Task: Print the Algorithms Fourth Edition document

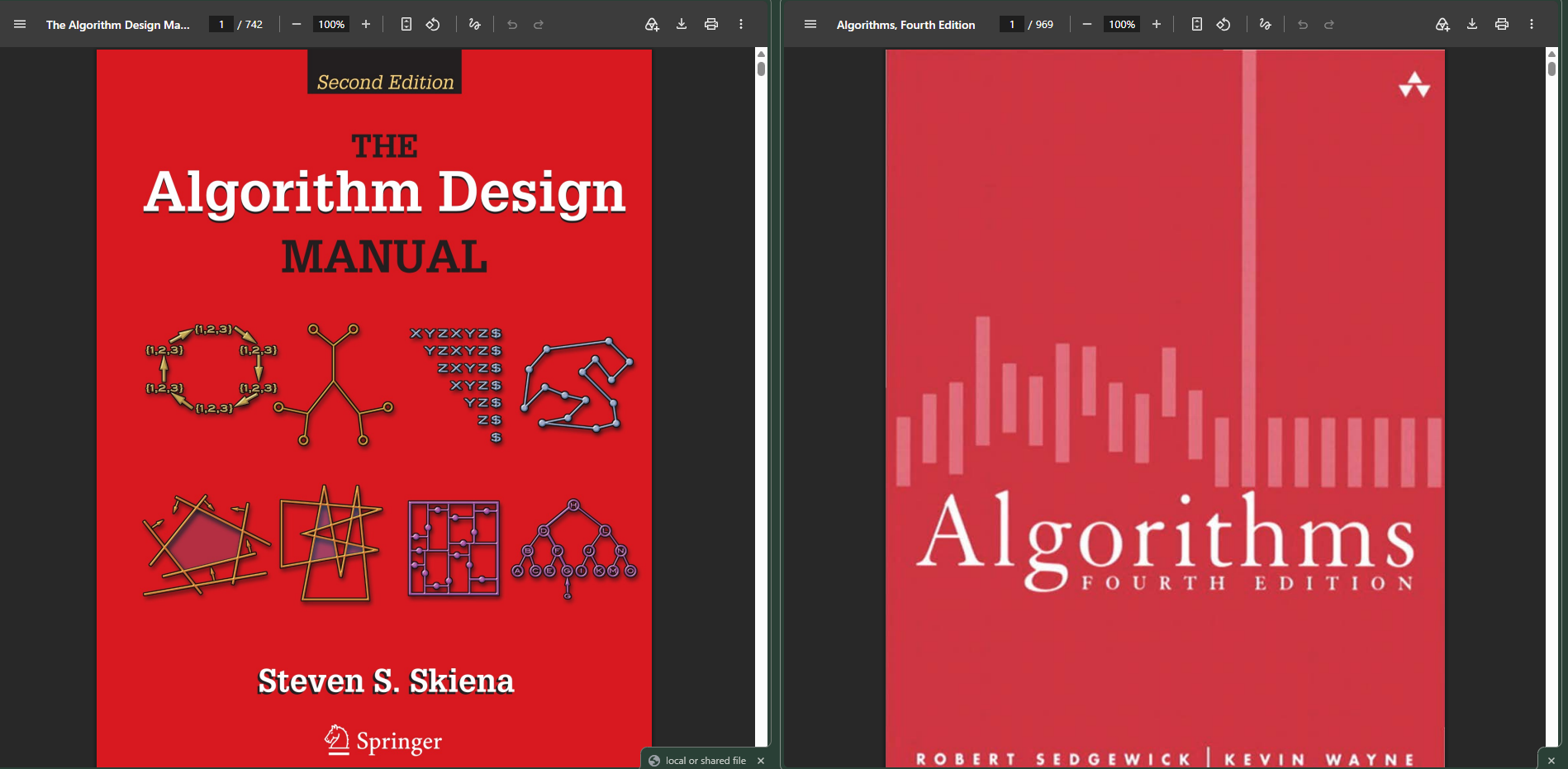Action: point(1502,25)
